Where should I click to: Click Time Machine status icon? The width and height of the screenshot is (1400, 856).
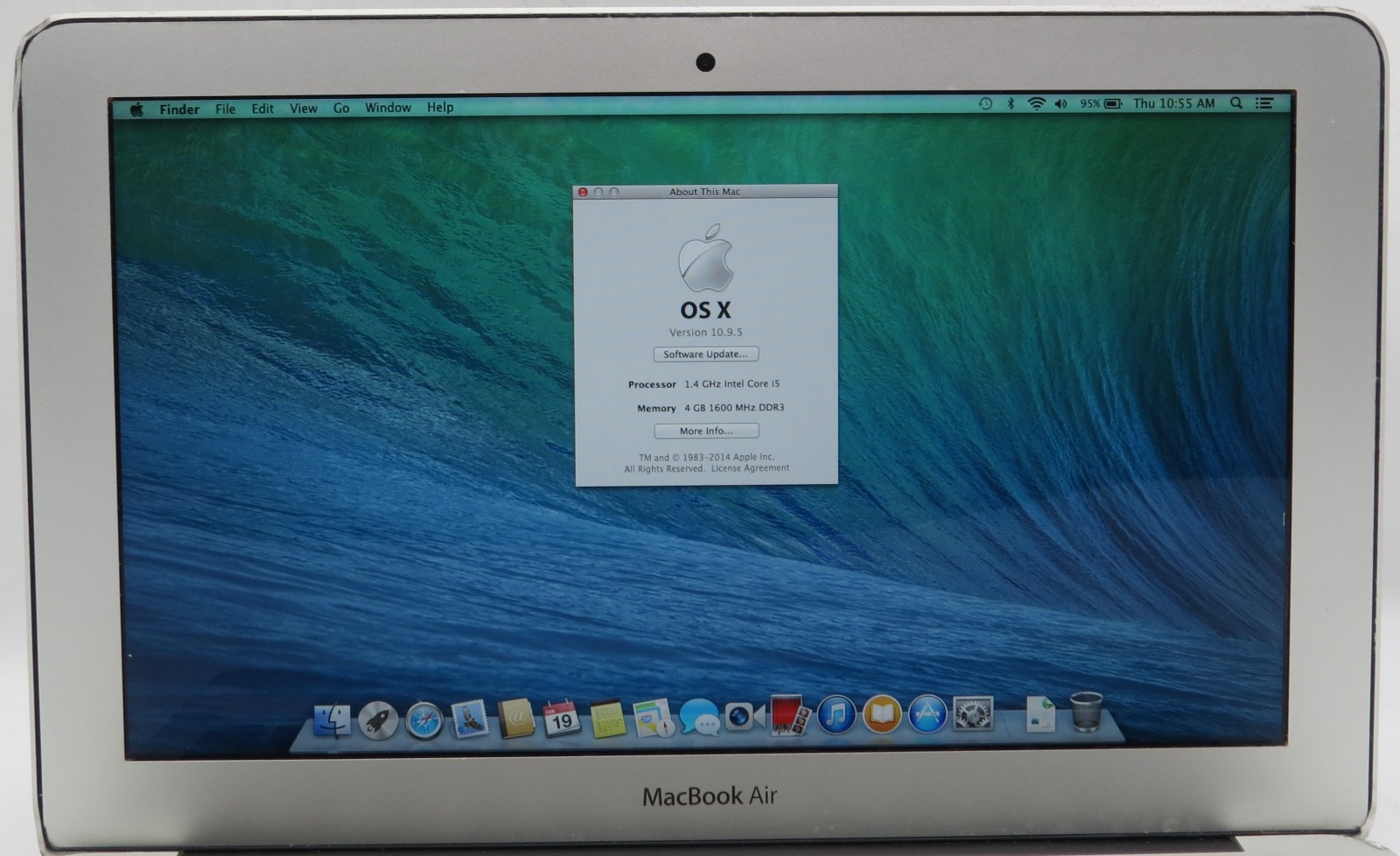pyautogui.click(x=985, y=103)
